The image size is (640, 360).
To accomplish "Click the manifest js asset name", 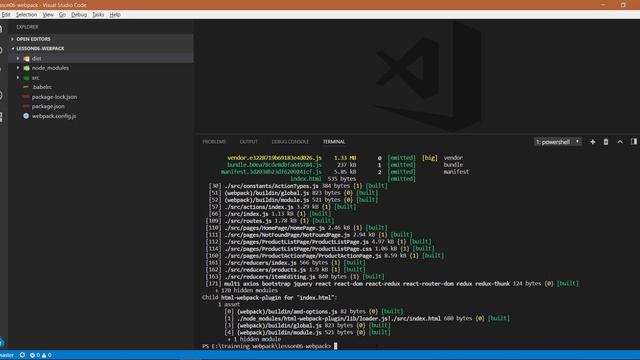I will pyautogui.click(x=271, y=172).
